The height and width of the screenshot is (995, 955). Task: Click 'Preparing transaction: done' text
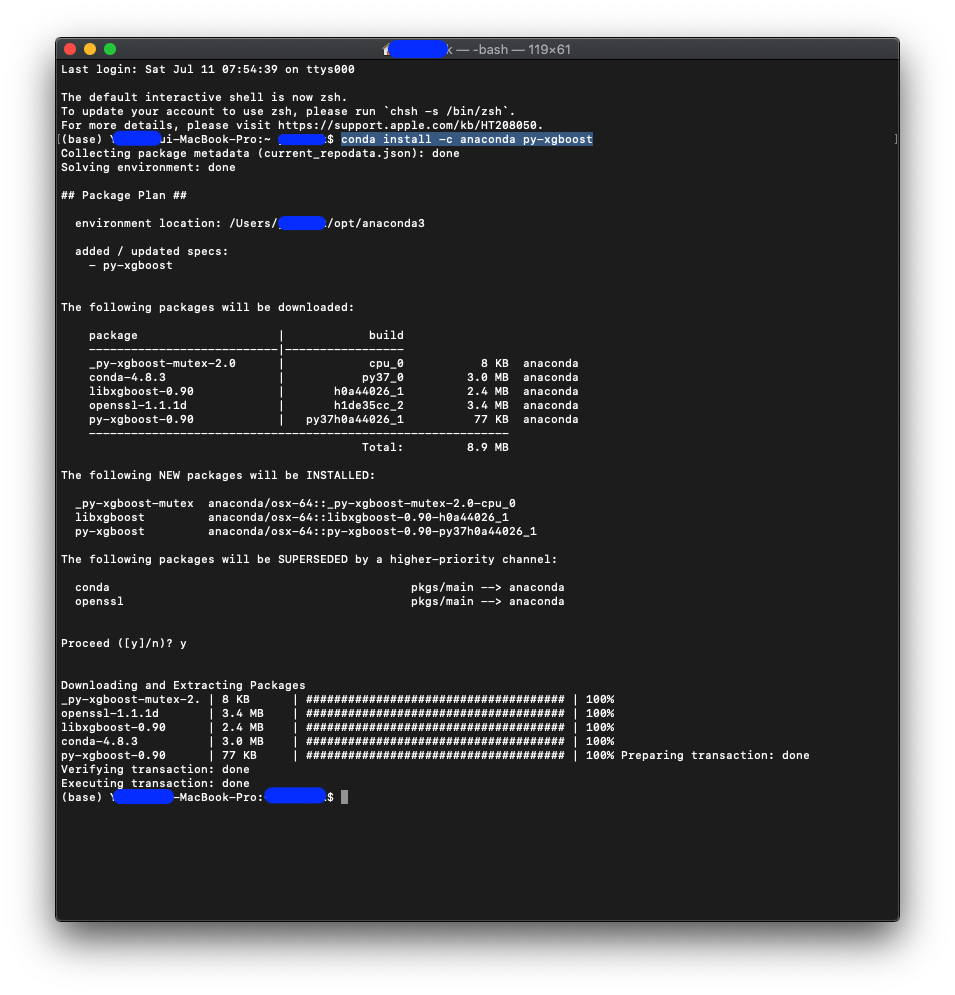(715, 754)
